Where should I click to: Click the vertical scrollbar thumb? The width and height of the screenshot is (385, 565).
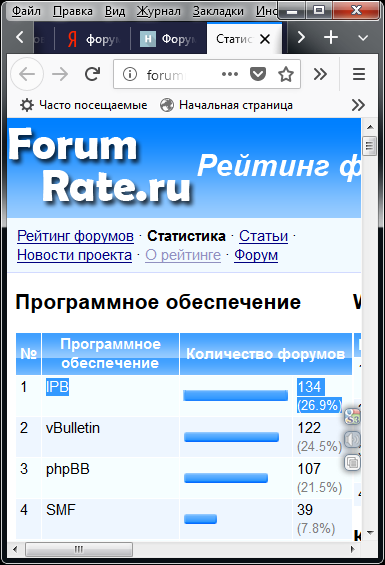370,146
